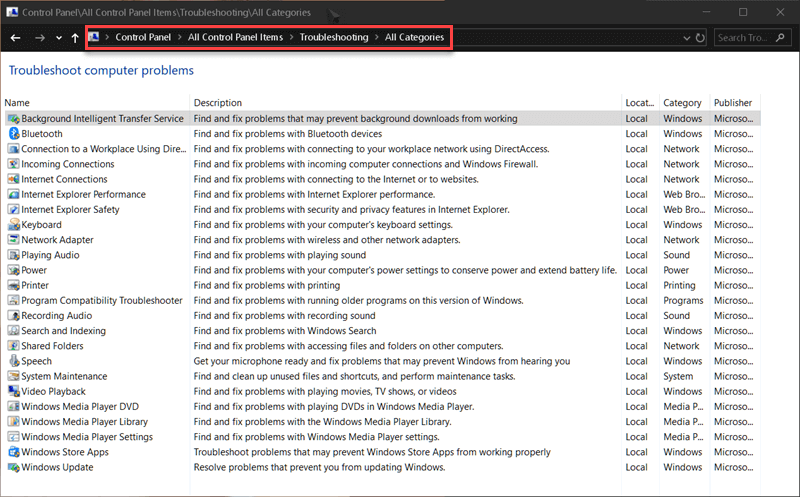Image resolution: width=800 pixels, height=497 pixels.
Task: Click description 'Find and fix problems with Windows Search'
Action: 285,331
